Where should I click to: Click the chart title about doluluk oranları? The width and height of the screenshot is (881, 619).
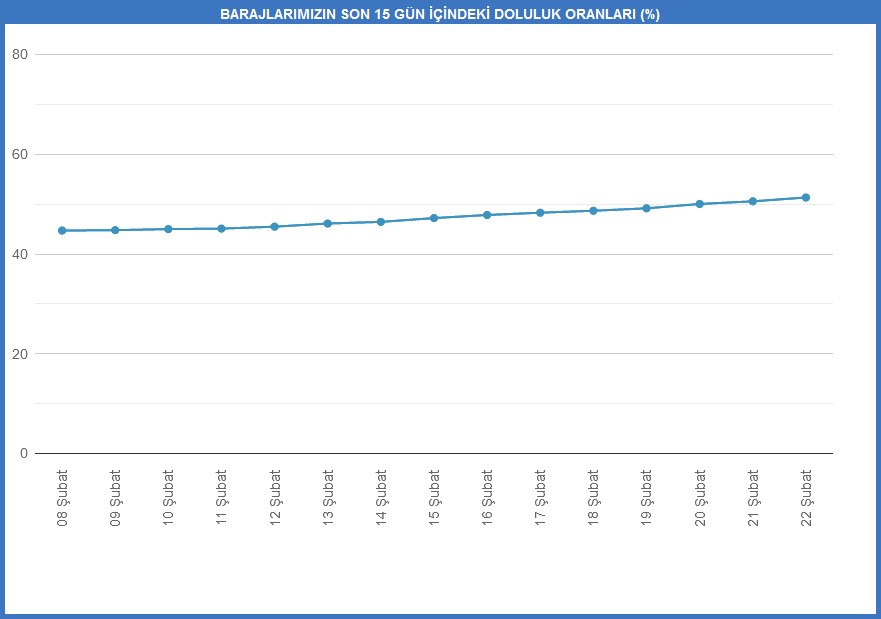[x=440, y=14]
